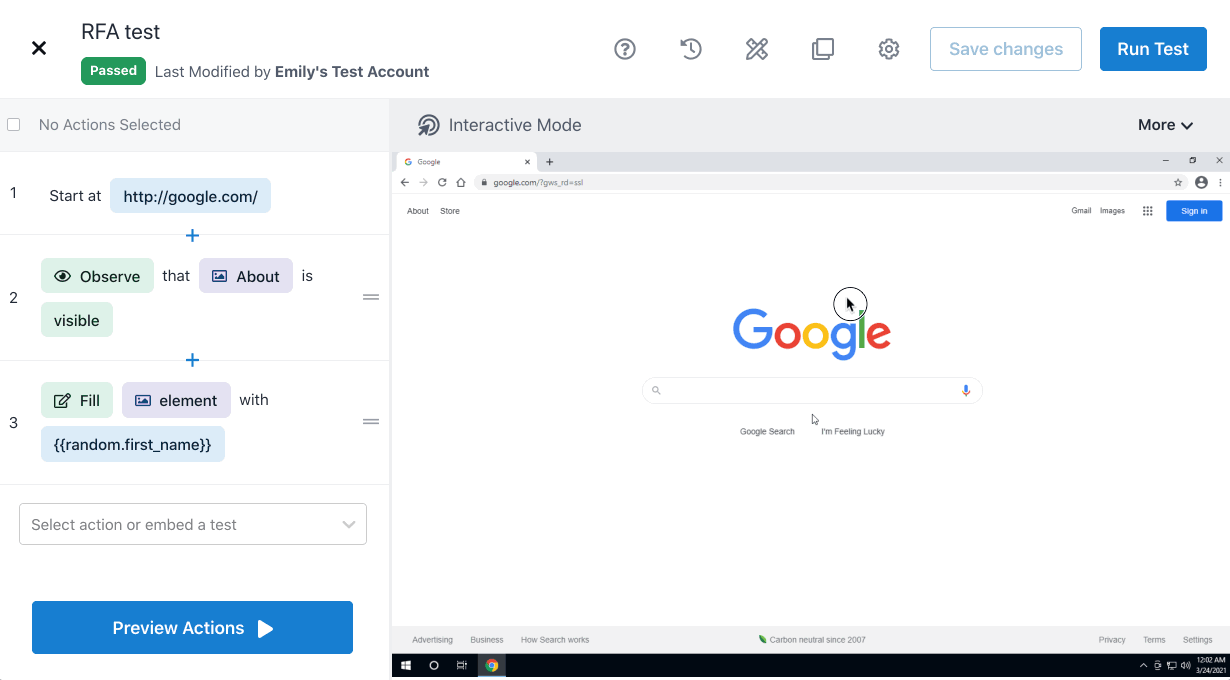Grab the step 2 drag handle
1230x680 pixels.
point(371,297)
